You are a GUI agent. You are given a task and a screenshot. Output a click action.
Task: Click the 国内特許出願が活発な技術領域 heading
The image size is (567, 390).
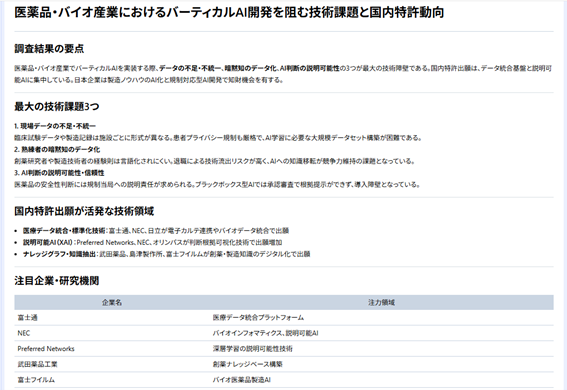[84, 211]
